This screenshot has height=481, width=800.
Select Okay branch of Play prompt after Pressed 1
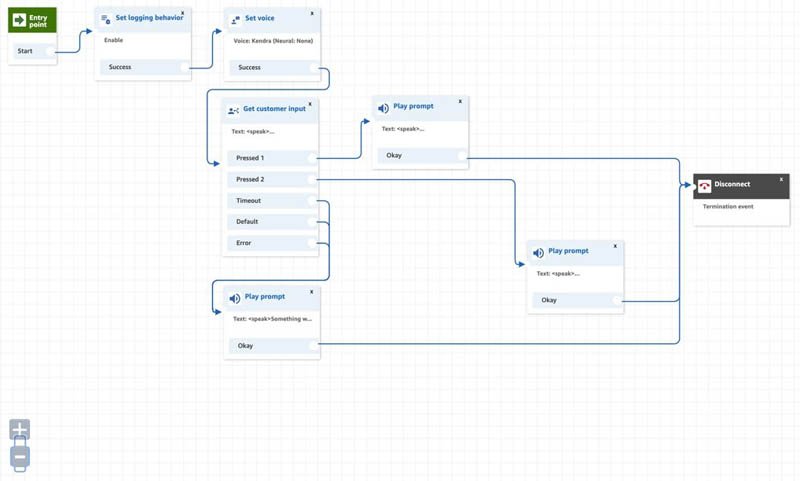click(422, 156)
